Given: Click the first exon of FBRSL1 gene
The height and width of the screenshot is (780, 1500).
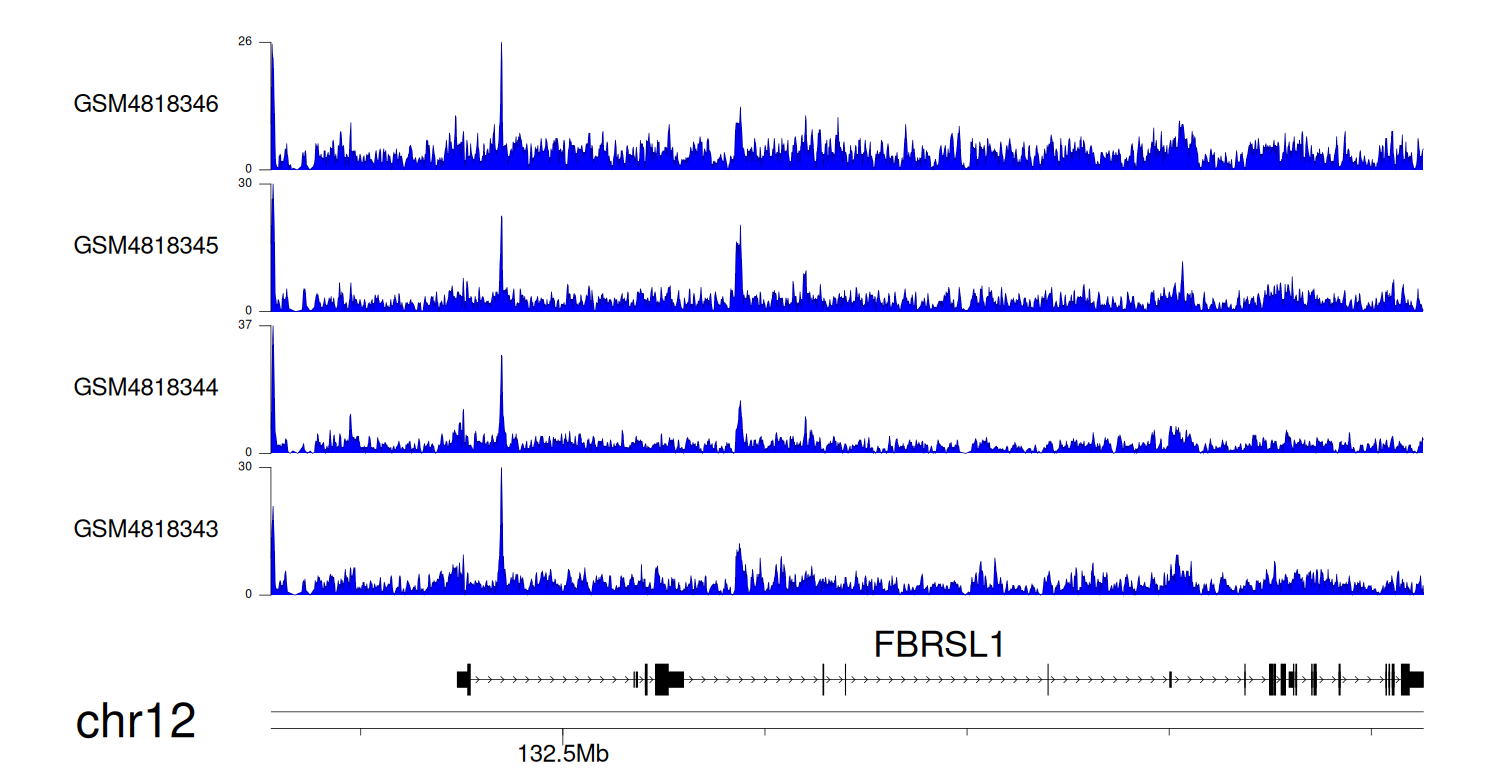Looking at the screenshot, I should 463,680.
